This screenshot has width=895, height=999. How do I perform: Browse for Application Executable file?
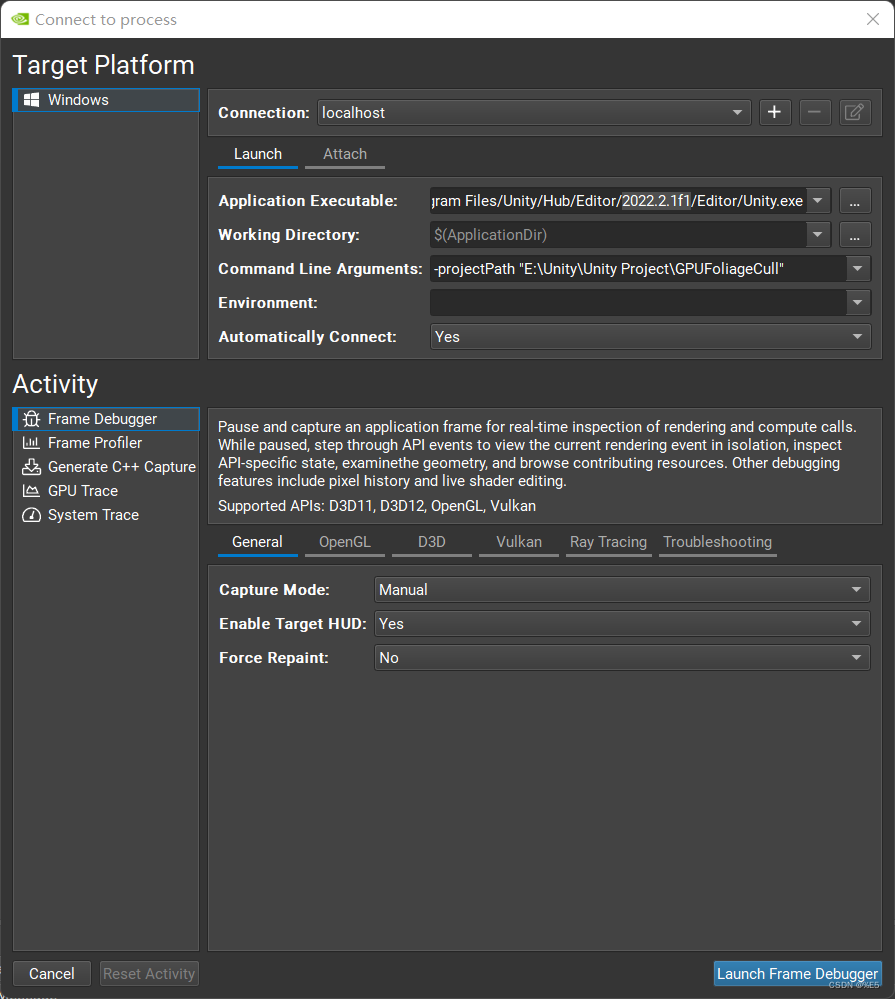coord(855,201)
